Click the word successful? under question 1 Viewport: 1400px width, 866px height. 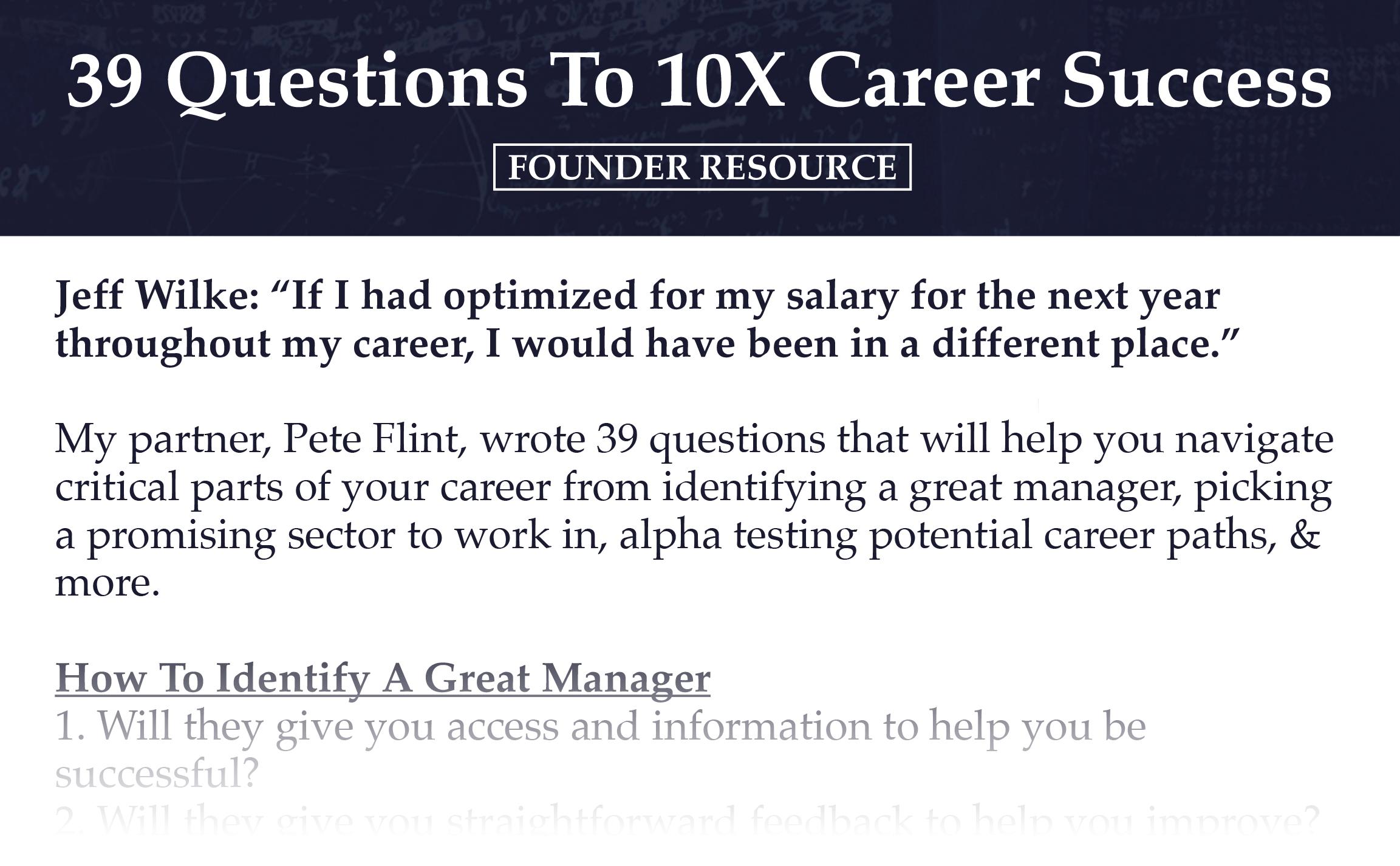[x=157, y=773]
